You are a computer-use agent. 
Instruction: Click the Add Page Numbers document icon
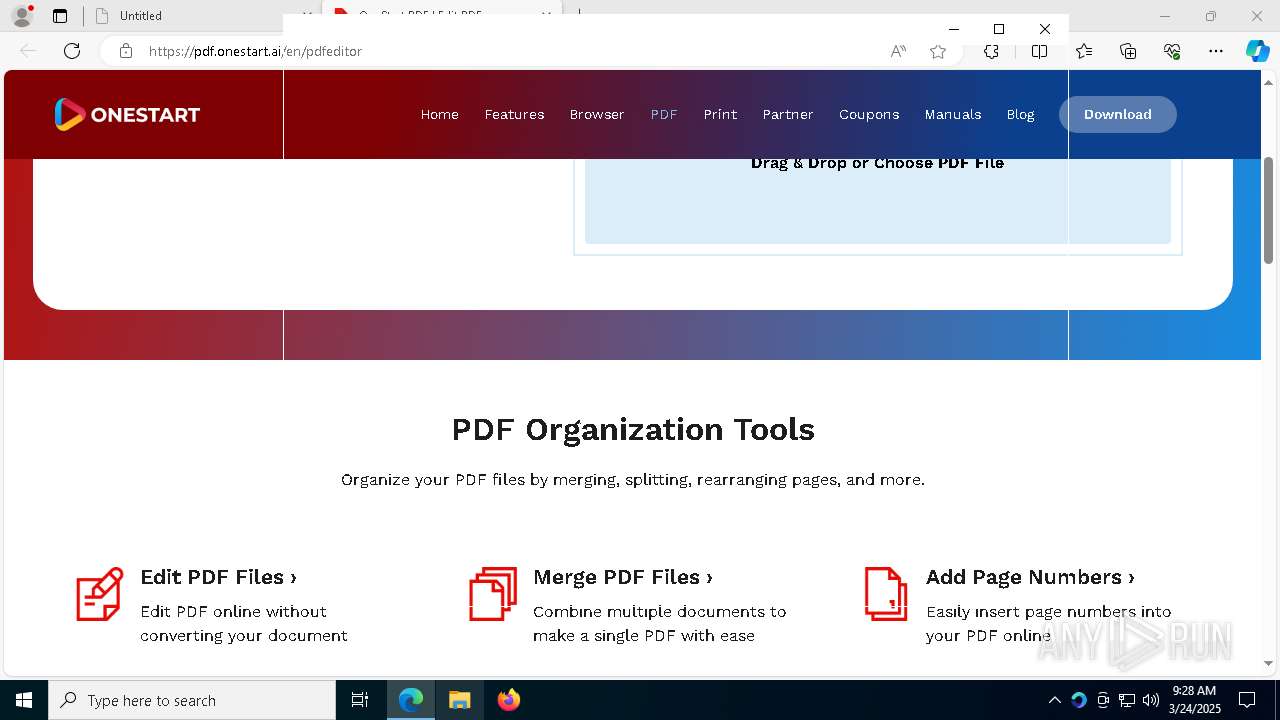click(x=886, y=594)
